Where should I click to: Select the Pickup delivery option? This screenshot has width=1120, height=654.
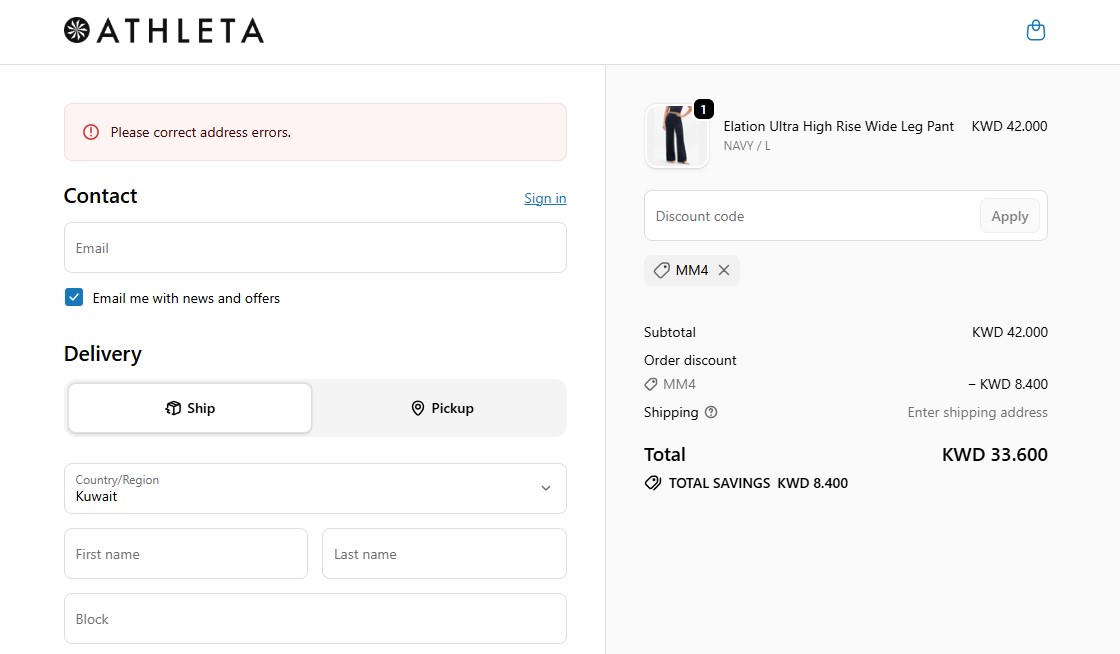(x=442, y=408)
